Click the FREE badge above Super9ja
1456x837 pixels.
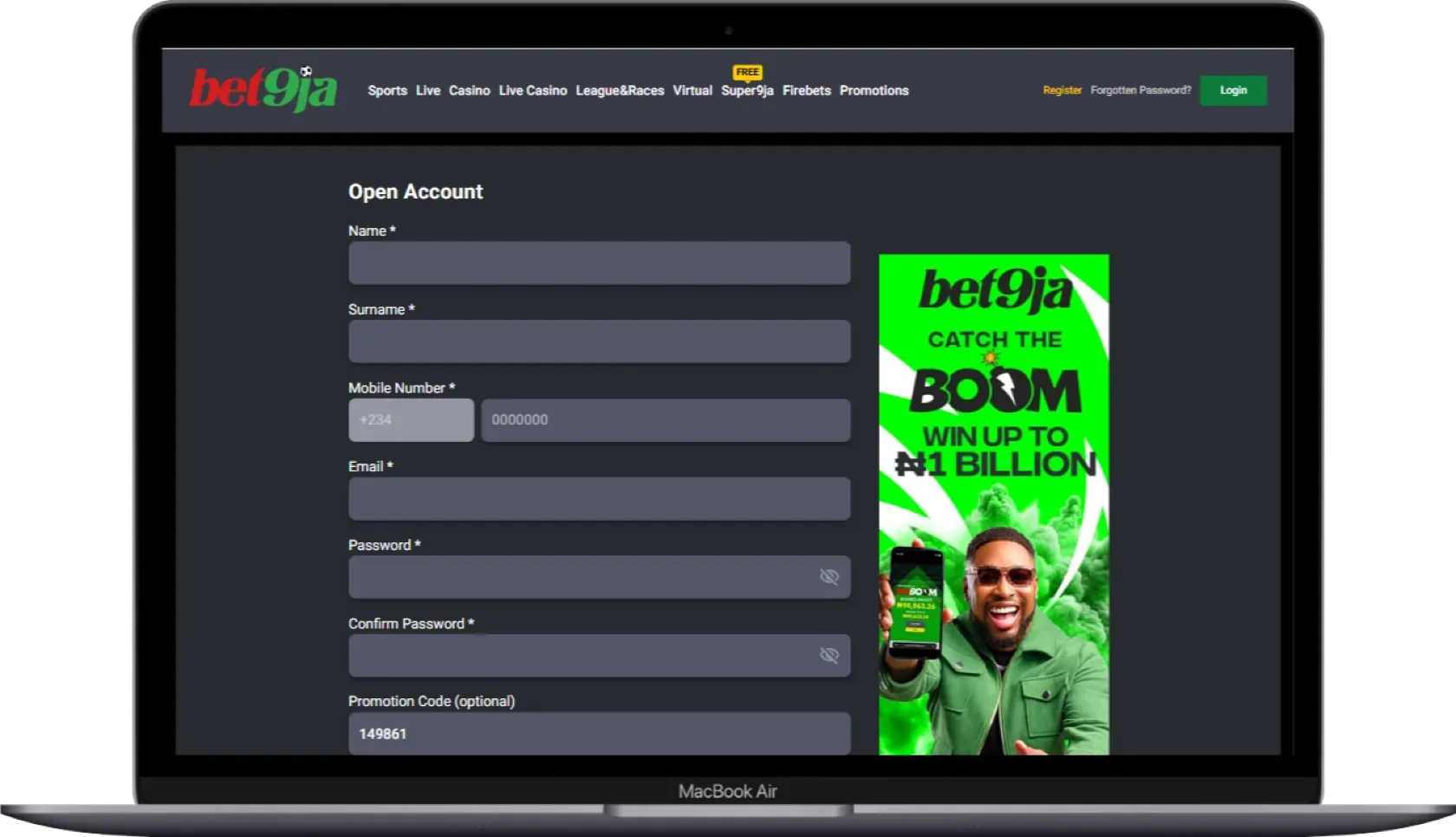[x=747, y=72]
